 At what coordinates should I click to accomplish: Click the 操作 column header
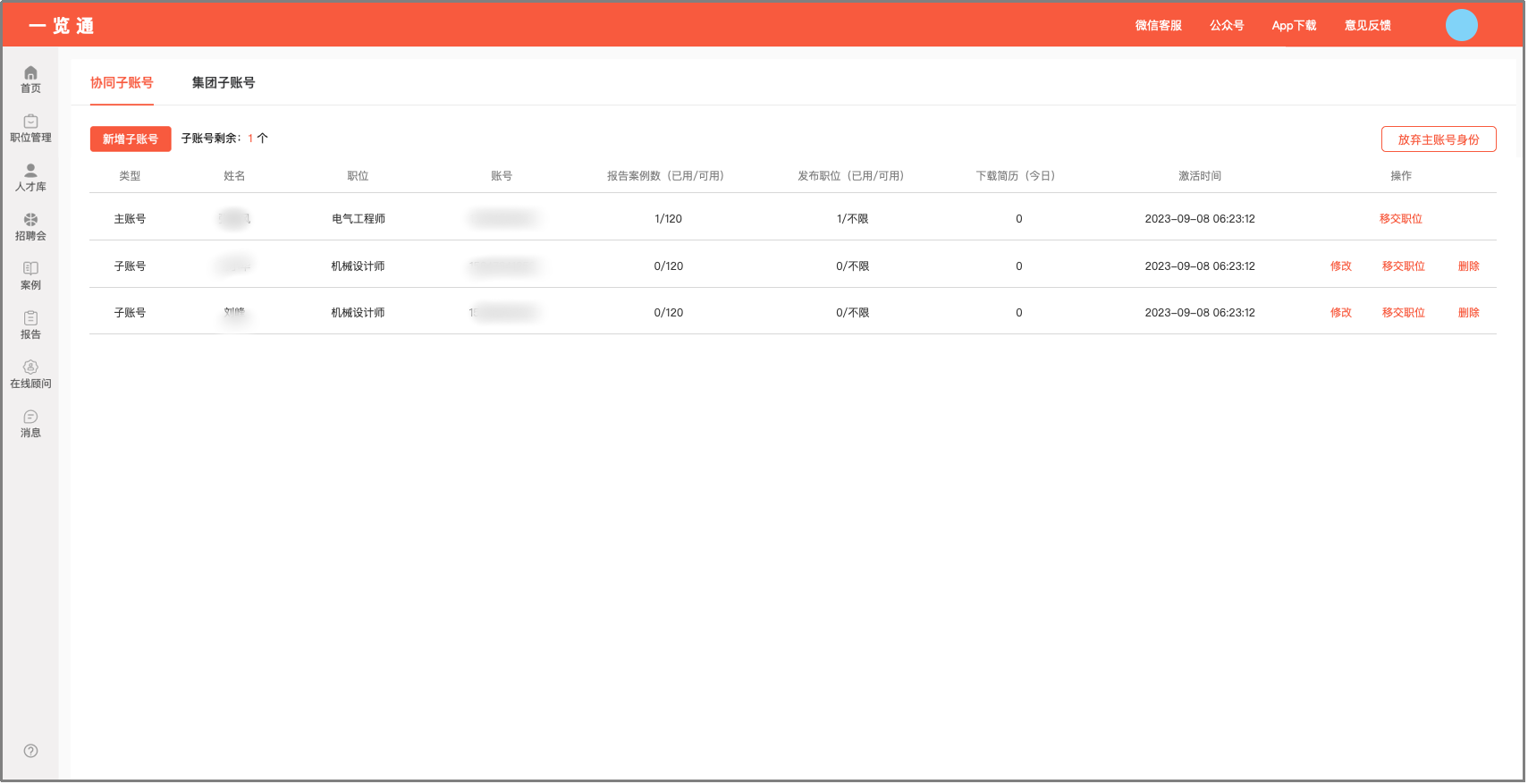click(x=1401, y=176)
